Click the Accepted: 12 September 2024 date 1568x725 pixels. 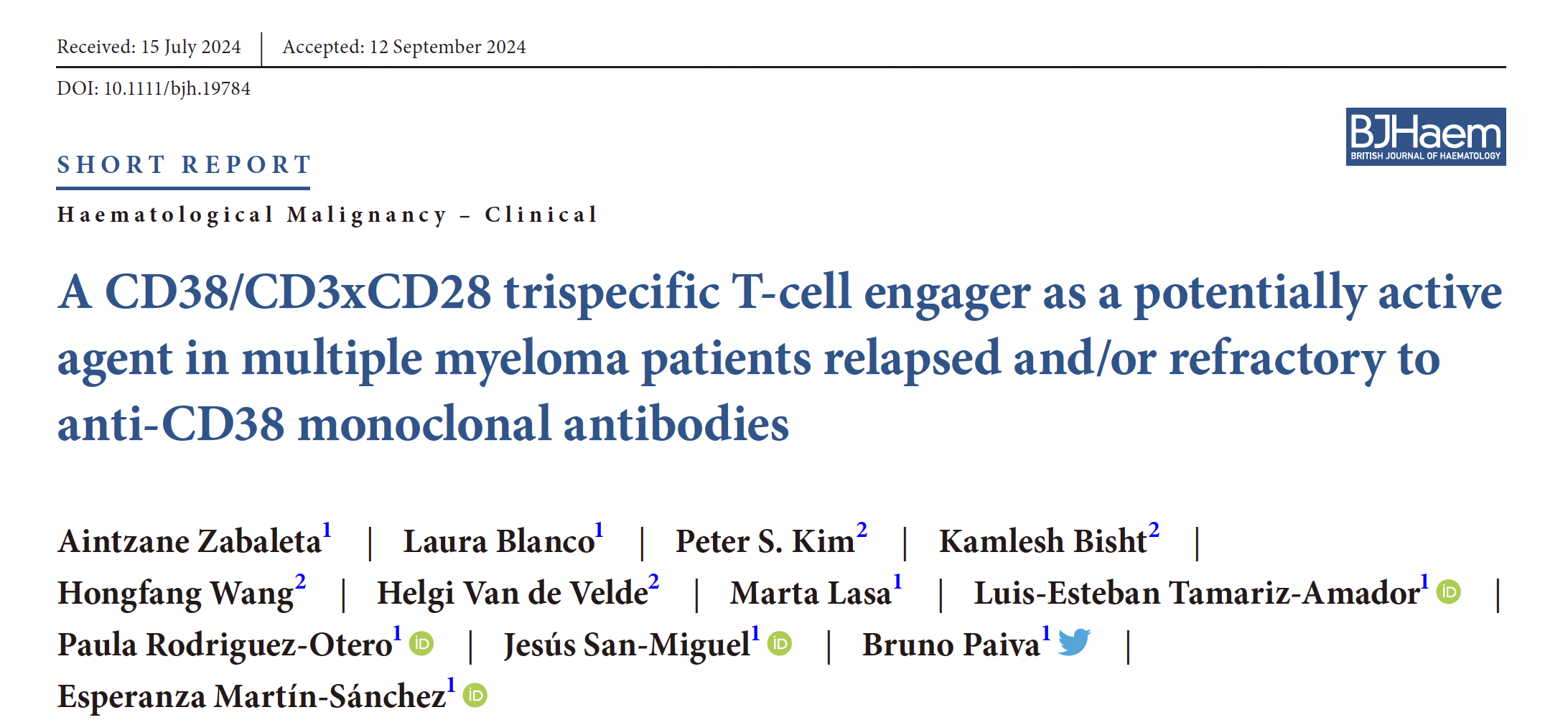pos(404,47)
